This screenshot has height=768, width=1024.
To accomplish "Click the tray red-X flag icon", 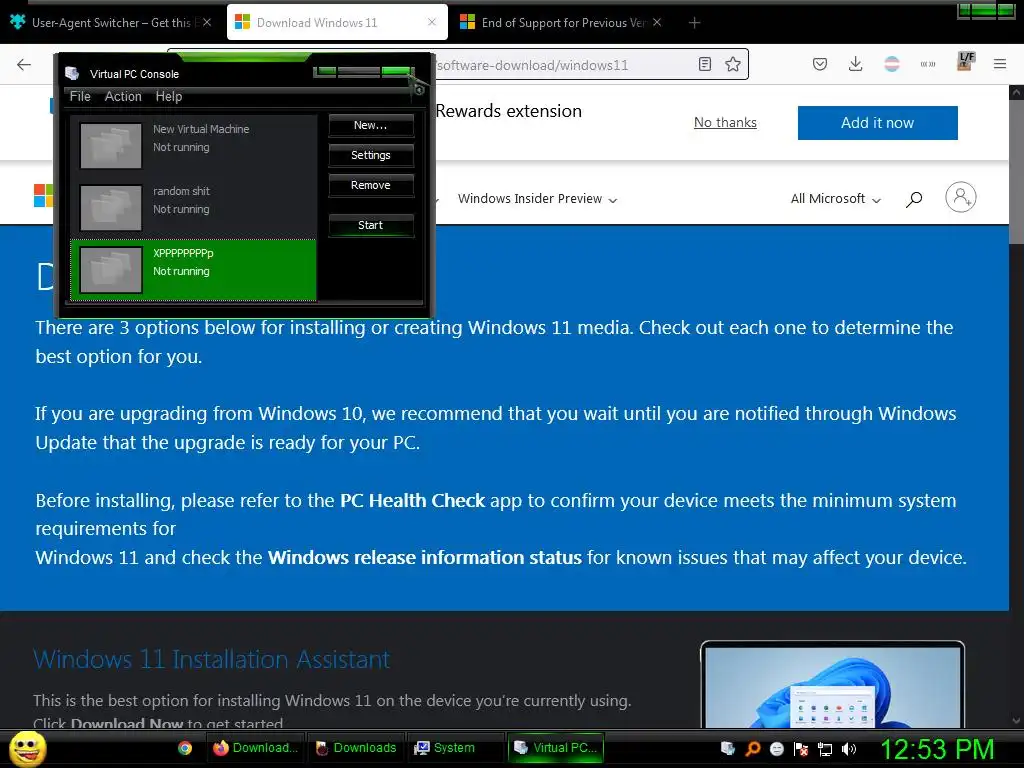I will pyautogui.click(x=801, y=749).
